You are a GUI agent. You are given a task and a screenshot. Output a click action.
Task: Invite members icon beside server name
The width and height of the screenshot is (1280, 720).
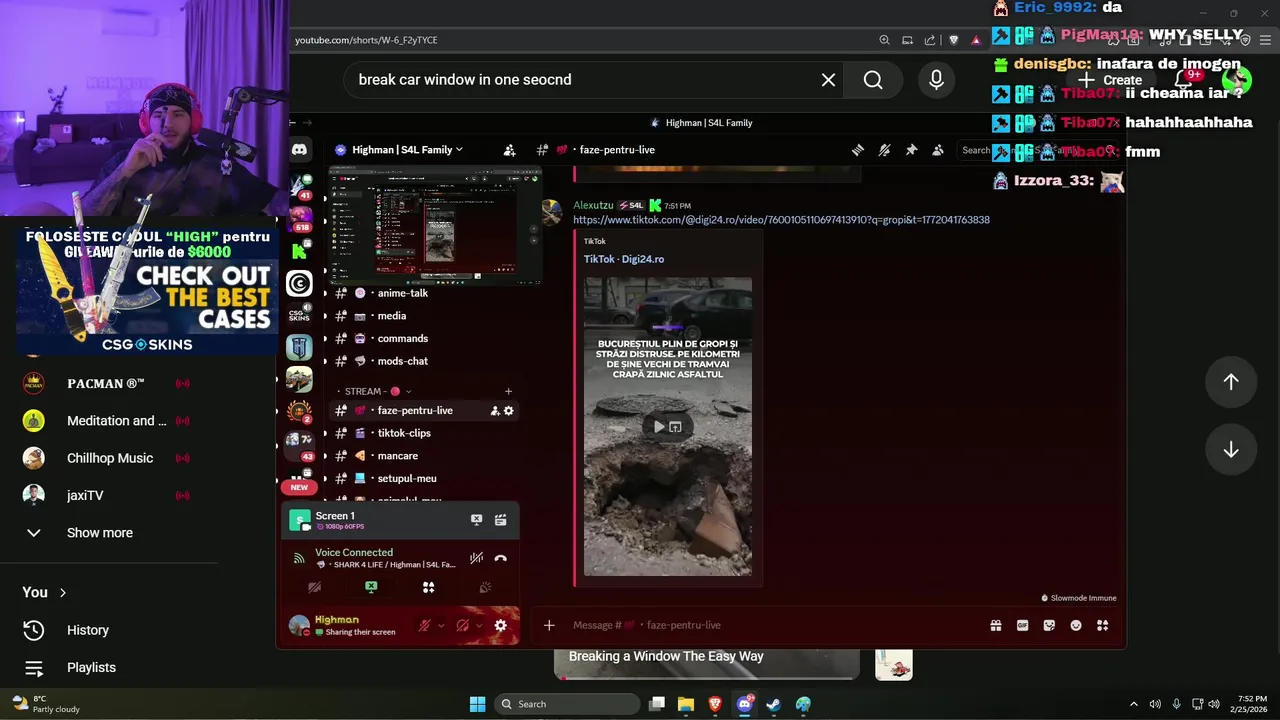pyautogui.click(x=509, y=150)
